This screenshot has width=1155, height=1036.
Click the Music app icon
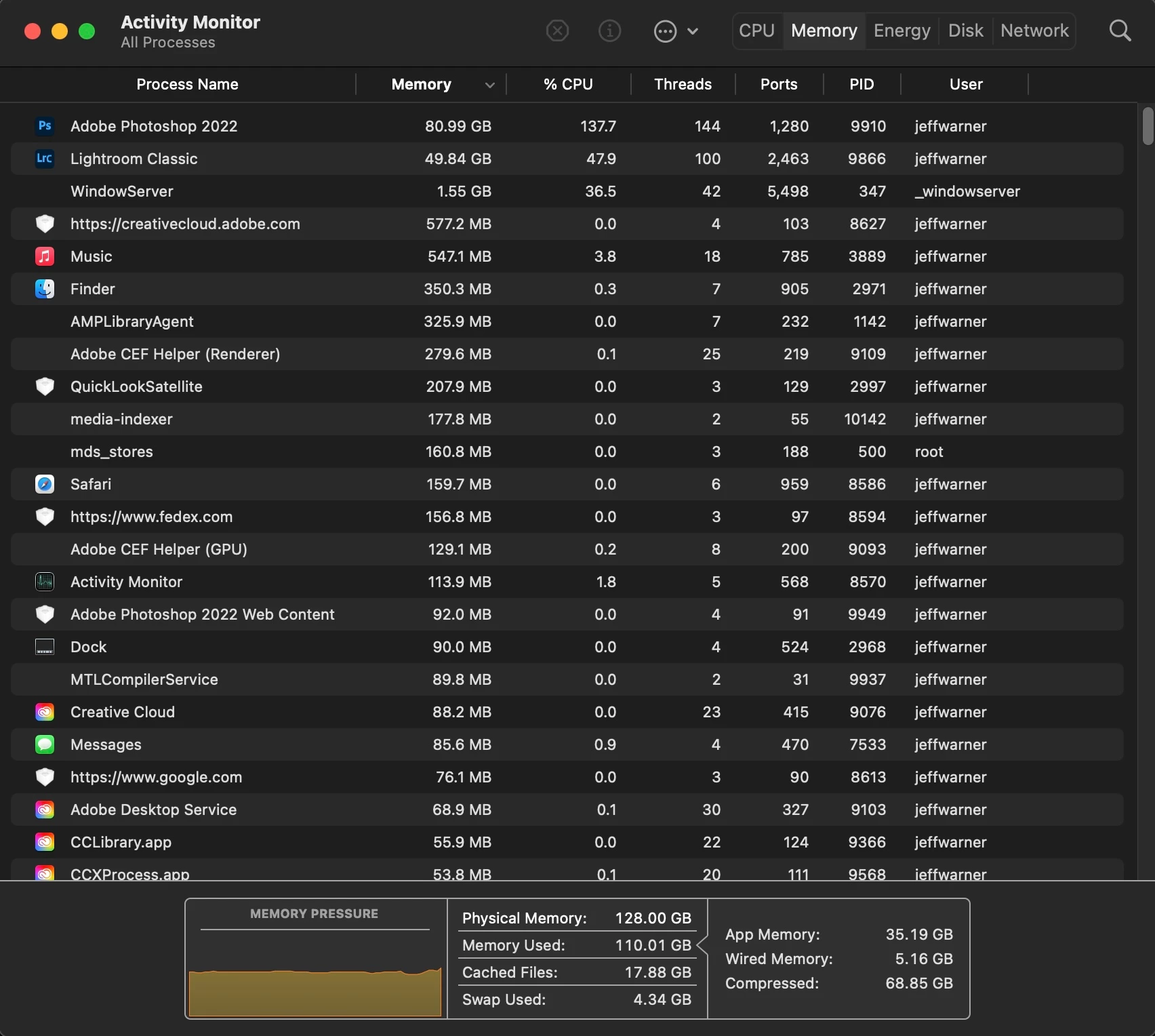[x=45, y=256]
